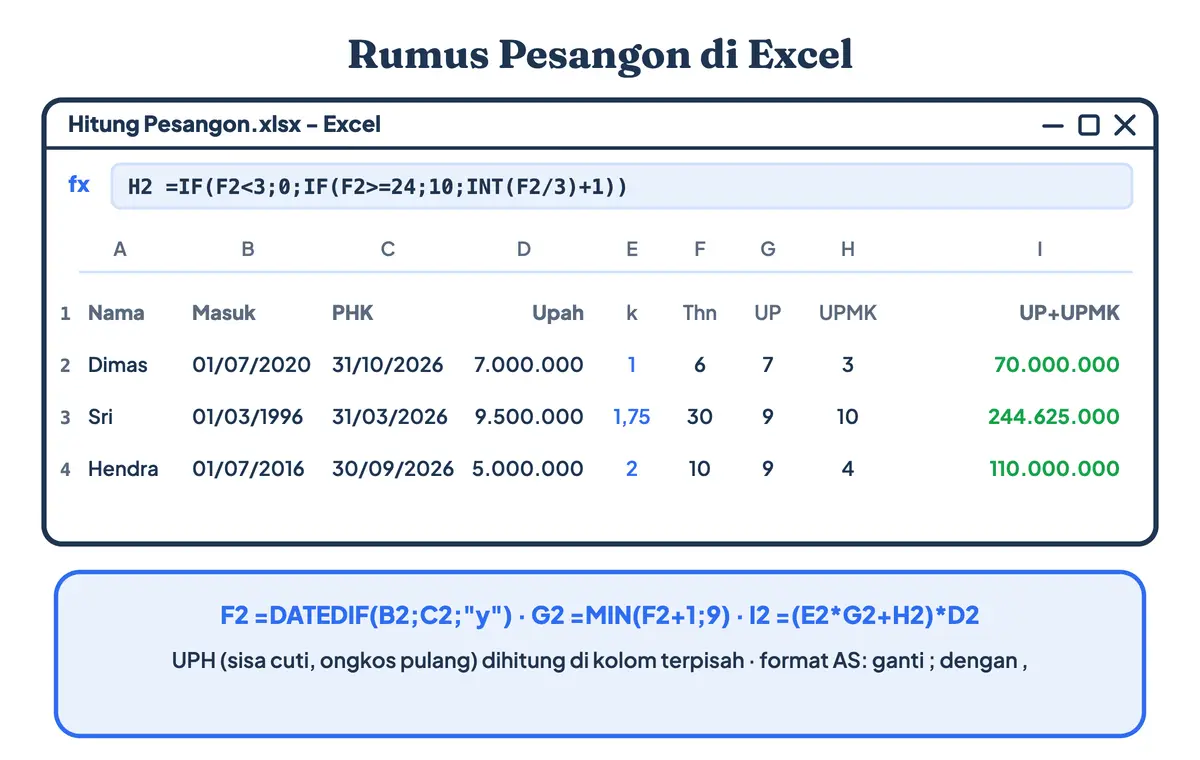
Task: Close the Hitung Pesangon window
Action: (1125, 125)
